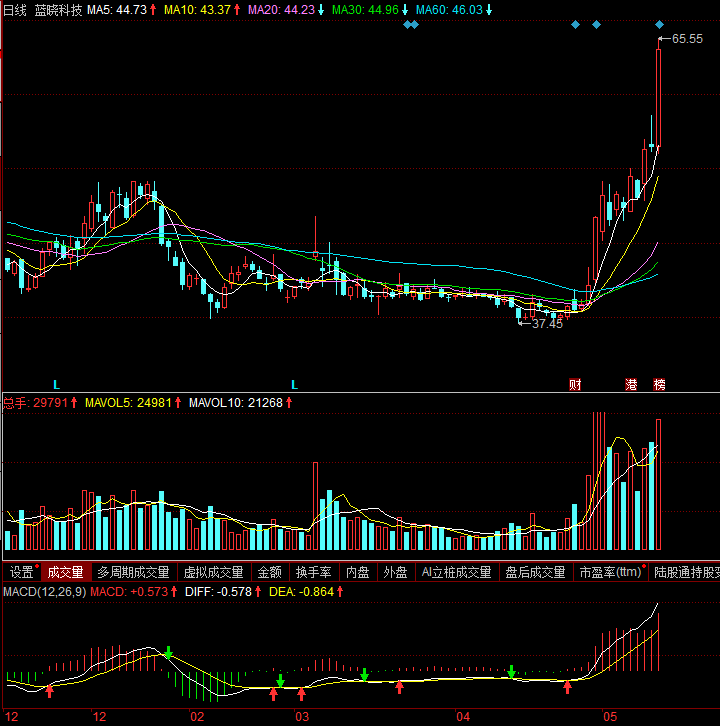Open the 金额 amount tab
The image size is (720, 726).
tap(269, 573)
